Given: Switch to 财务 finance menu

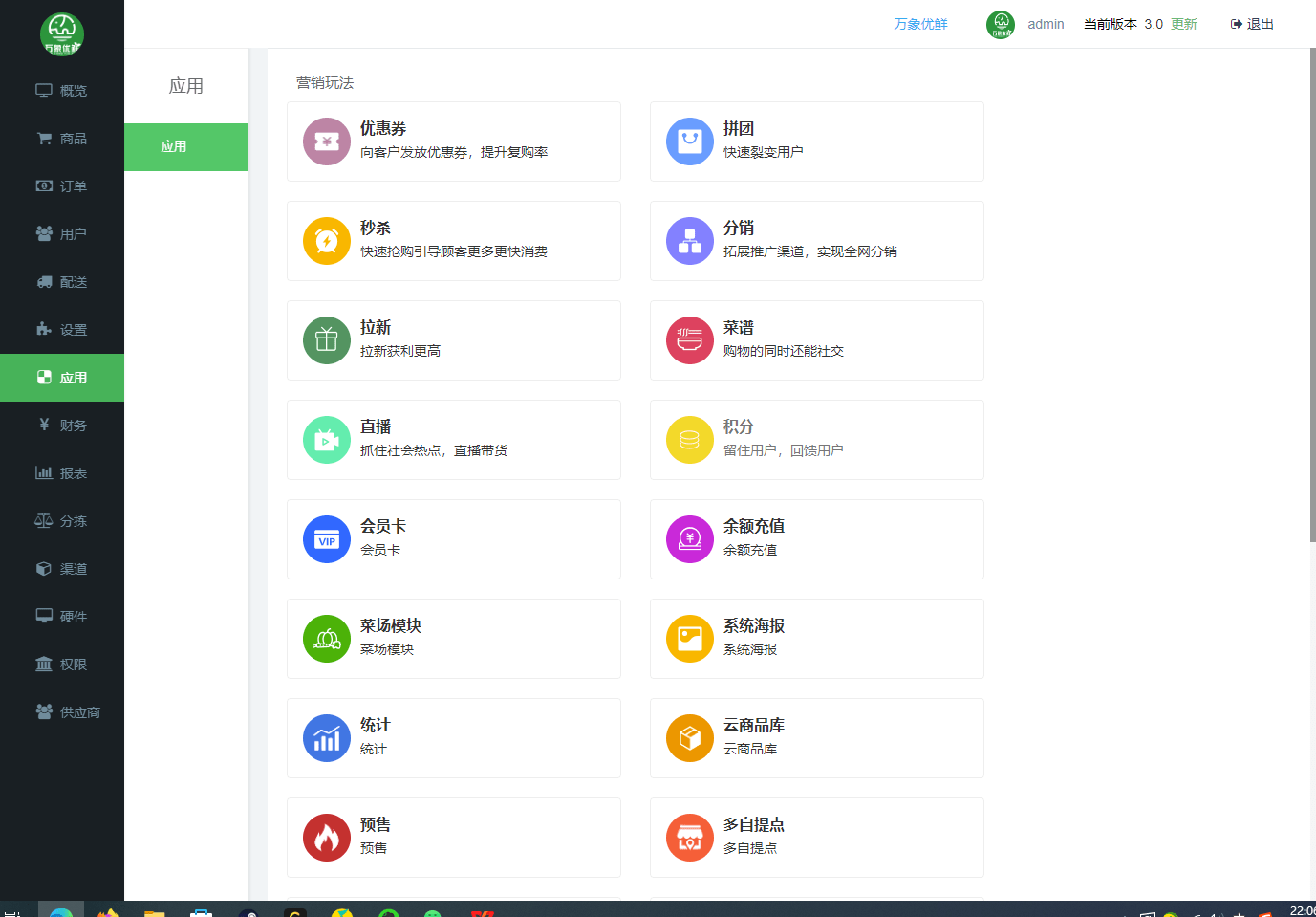Looking at the screenshot, I should [62, 426].
